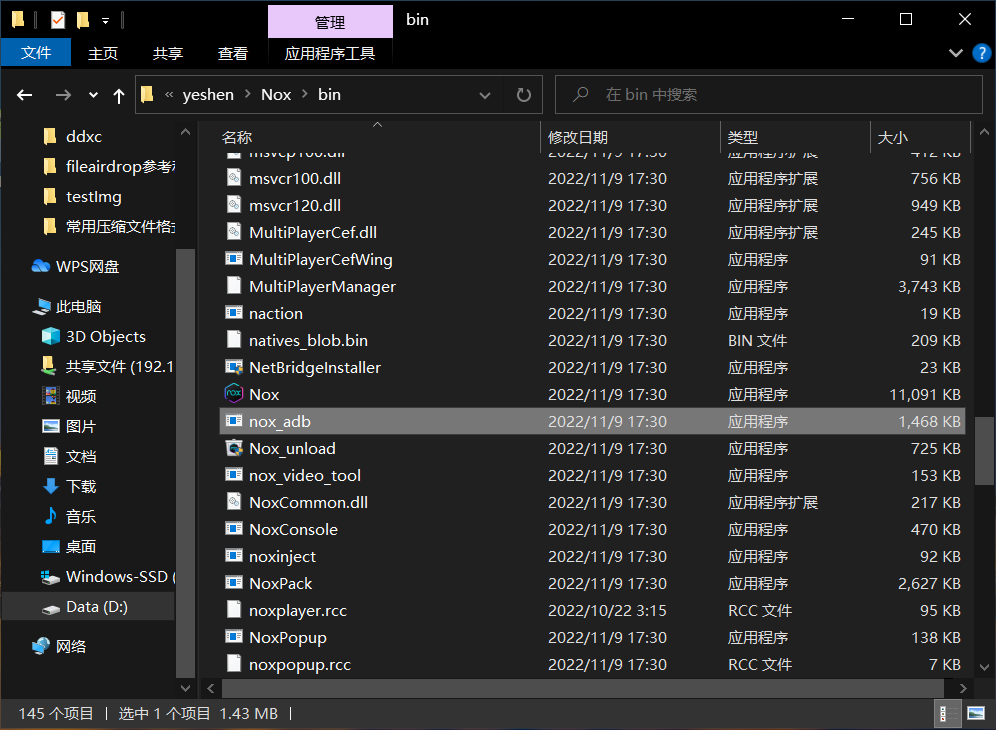Sort files by 大小 column
The image size is (996, 730).
tap(892, 137)
